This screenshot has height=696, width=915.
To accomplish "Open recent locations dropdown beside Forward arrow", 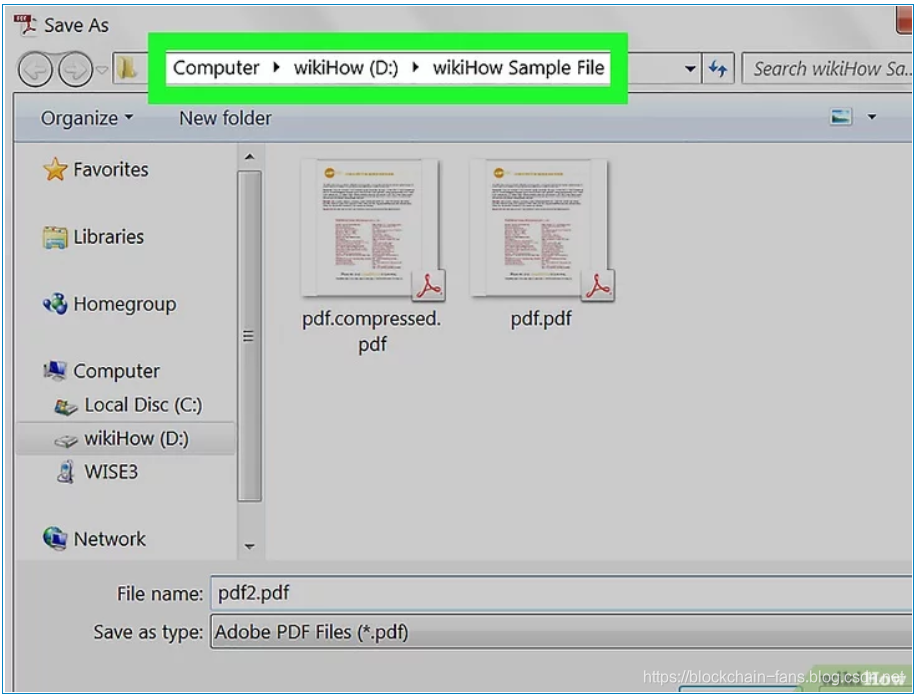I will tap(102, 70).
